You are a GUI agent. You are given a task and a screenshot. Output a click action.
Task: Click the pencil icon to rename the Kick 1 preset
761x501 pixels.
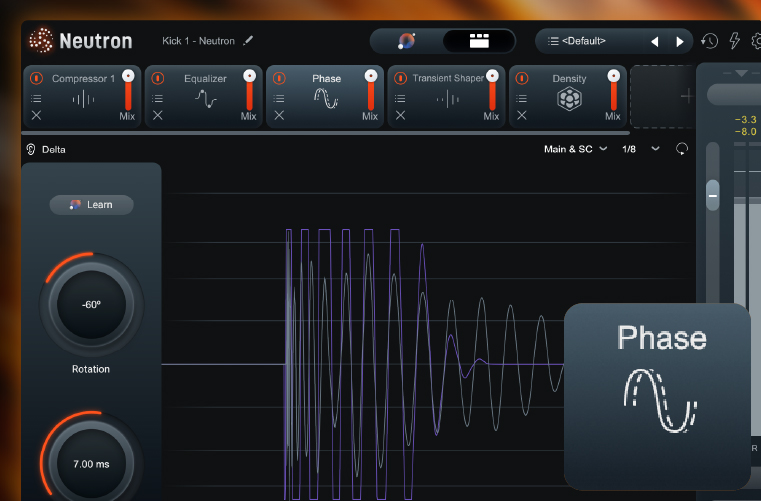coord(248,41)
